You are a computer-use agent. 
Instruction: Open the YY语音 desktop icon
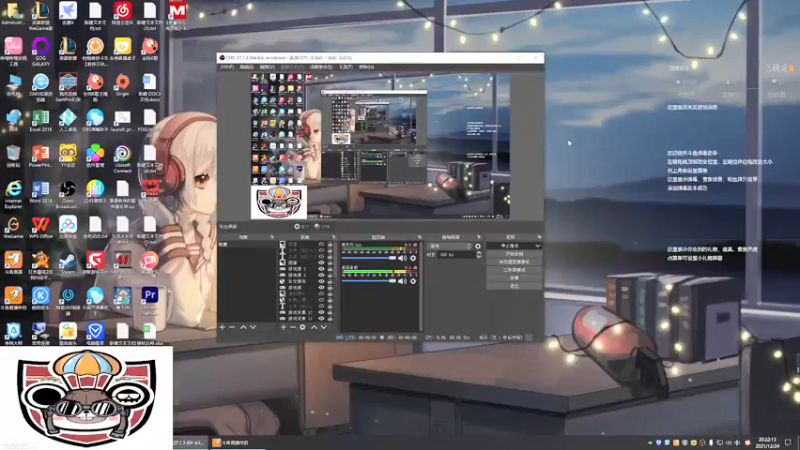click(68, 156)
